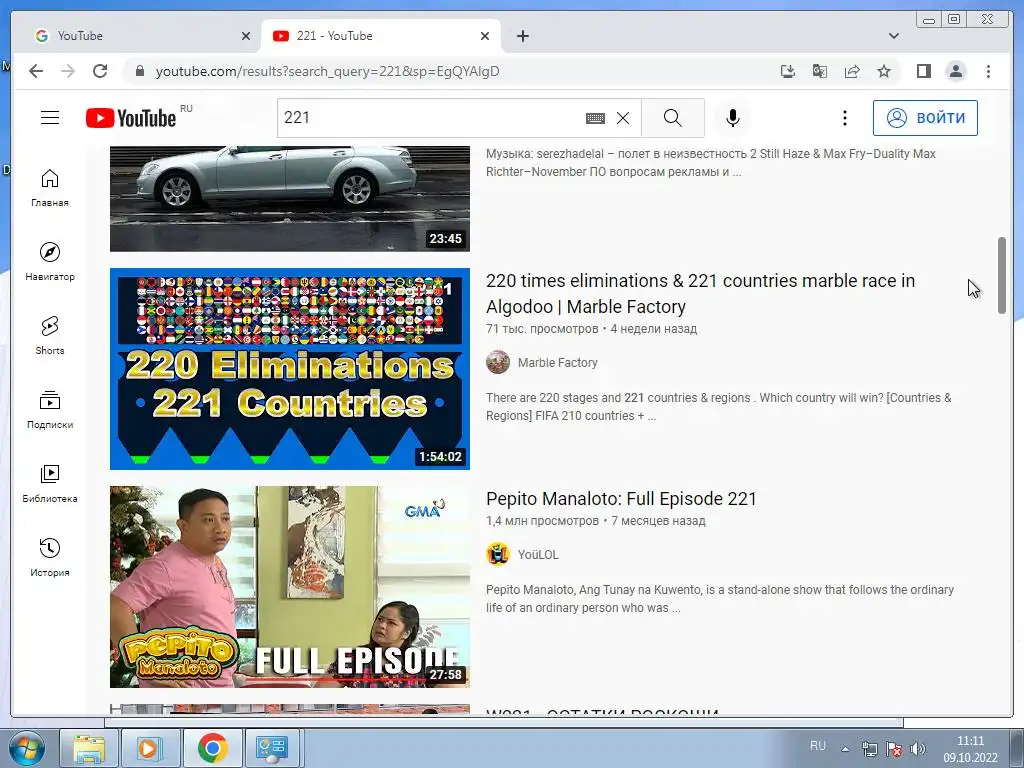Click the browser address bar URL
This screenshot has width=1024, height=768.
pyautogui.click(x=327, y=71)
